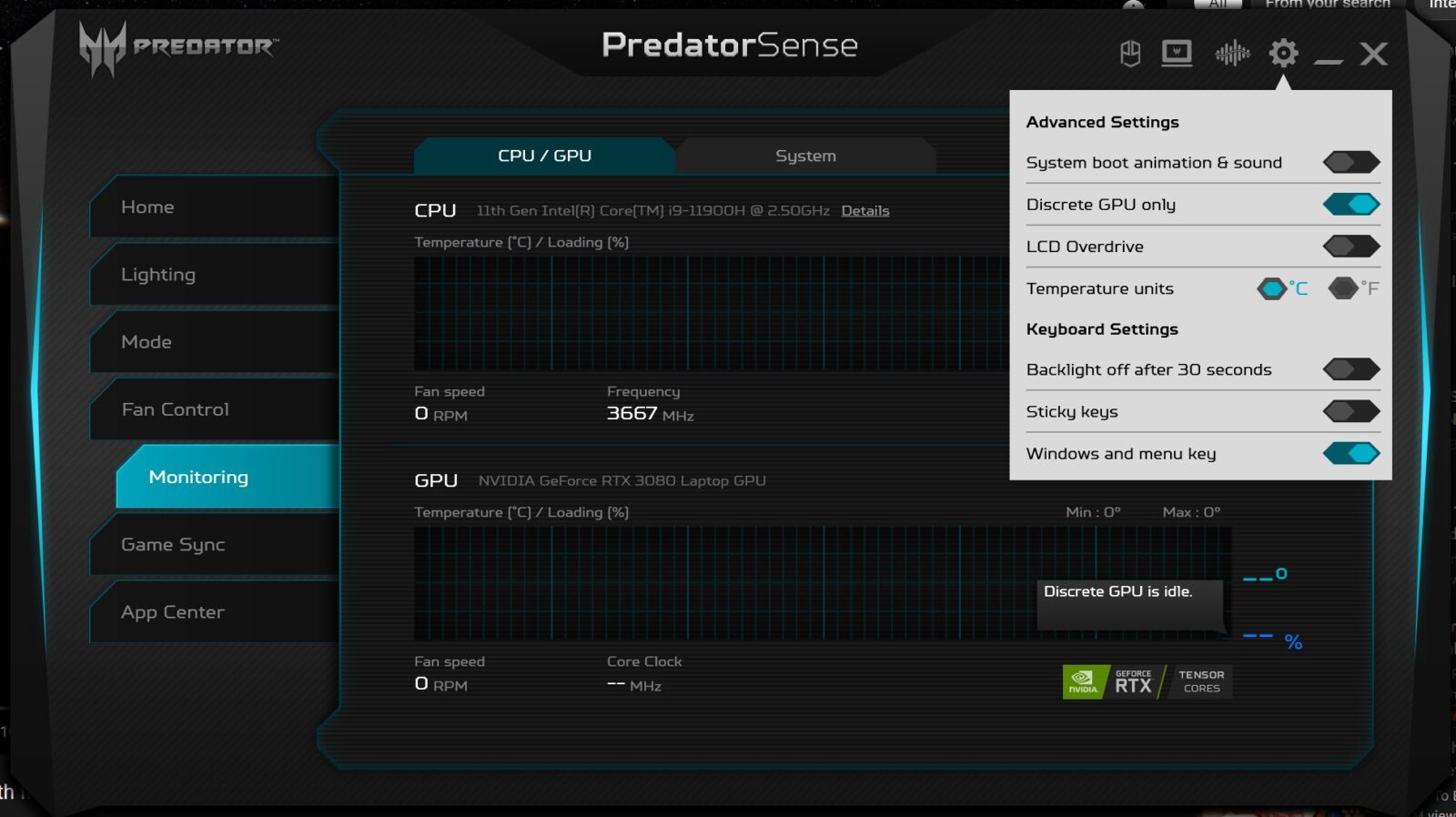Viewport: 1456px width, 817px height.
Task: Click the Tensor Cores badge
Action: pyautogui.click(x=1200, y=681)
